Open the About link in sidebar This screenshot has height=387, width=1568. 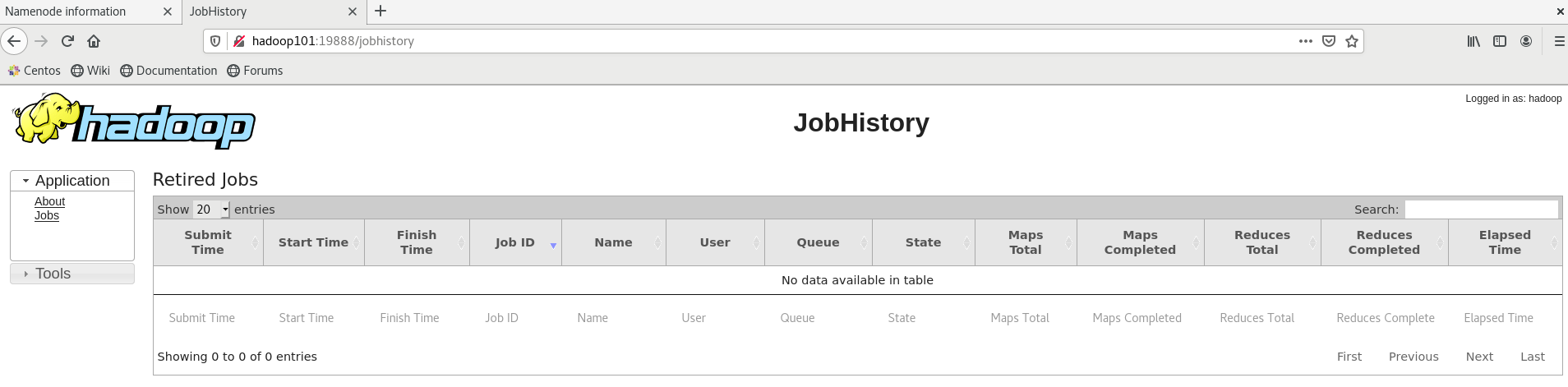pyautogui.click(x=49, y=201)
